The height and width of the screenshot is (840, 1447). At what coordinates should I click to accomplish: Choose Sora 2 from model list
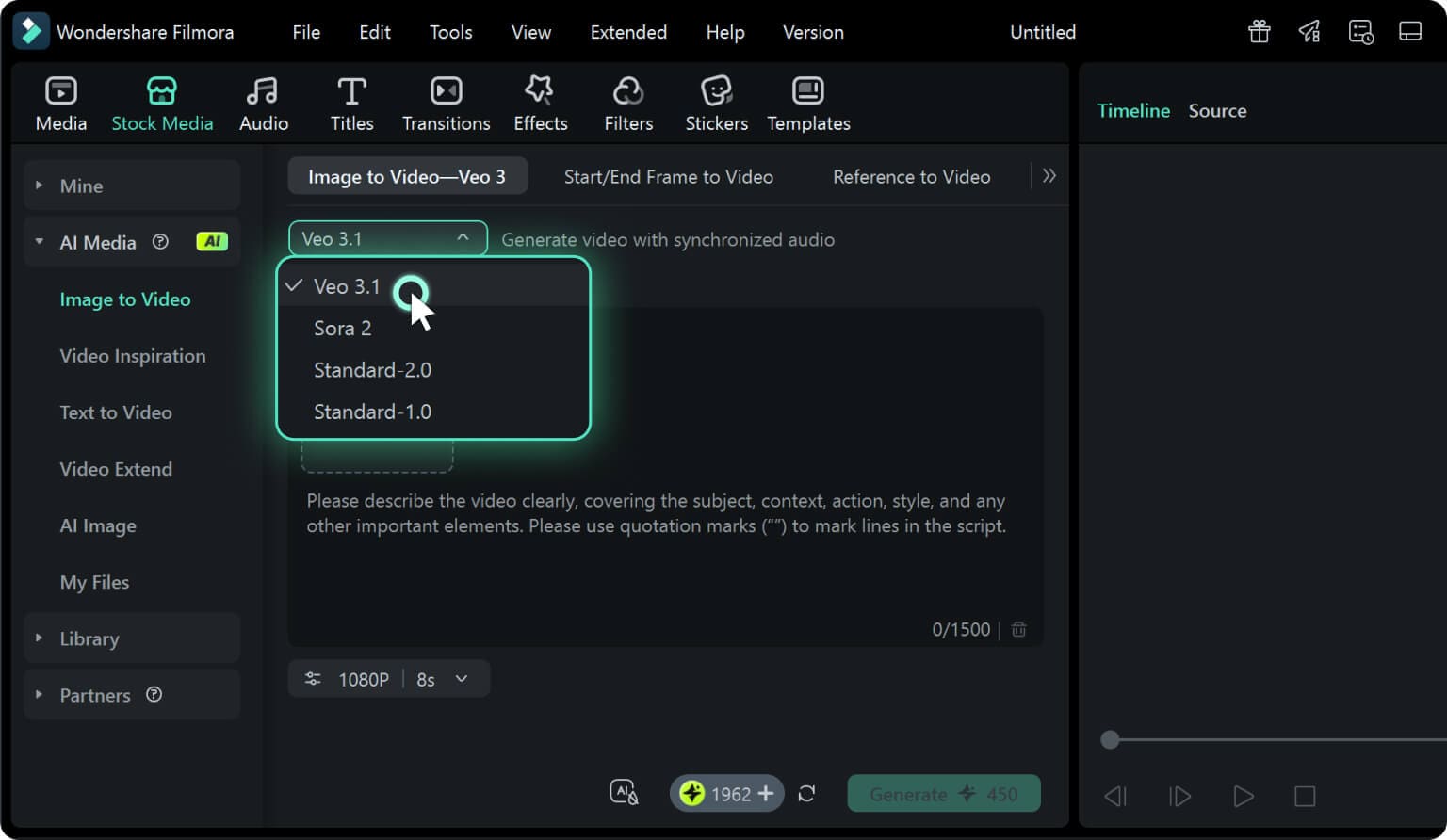pos(343,329)
